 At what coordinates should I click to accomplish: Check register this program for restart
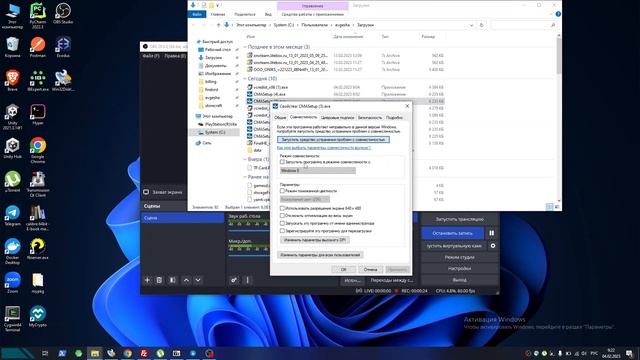click(282, 231)
